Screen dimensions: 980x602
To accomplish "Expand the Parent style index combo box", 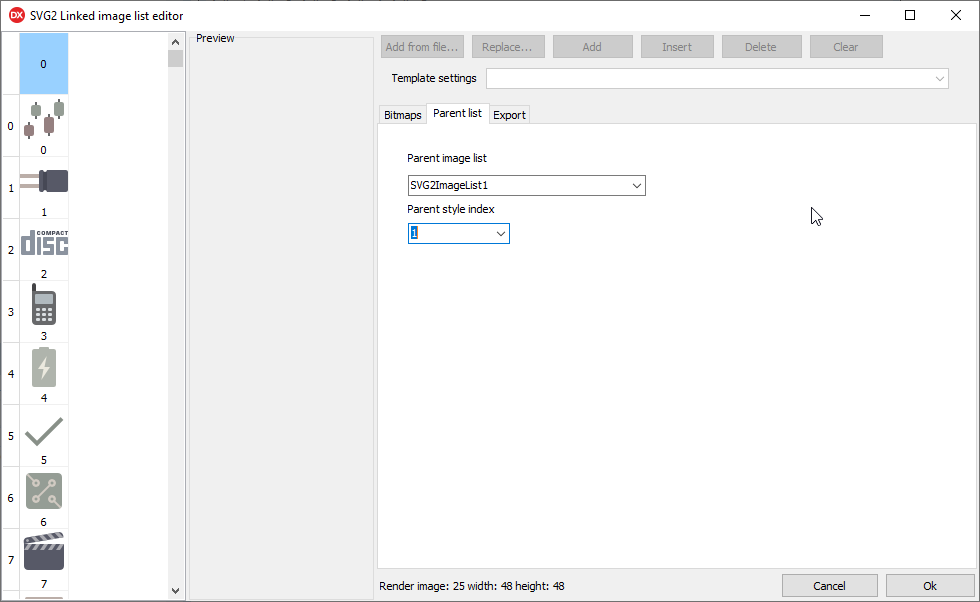I will tap(501, 233).
